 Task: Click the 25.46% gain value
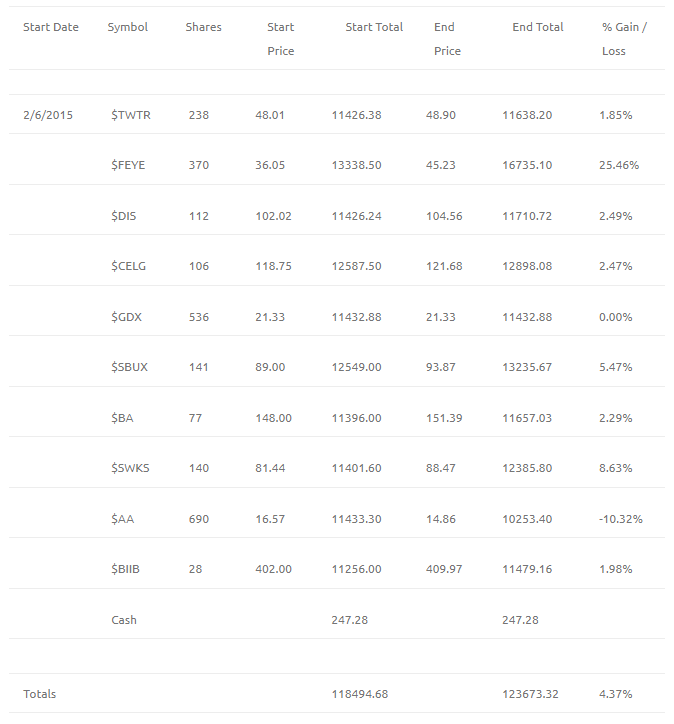[619, 165]
